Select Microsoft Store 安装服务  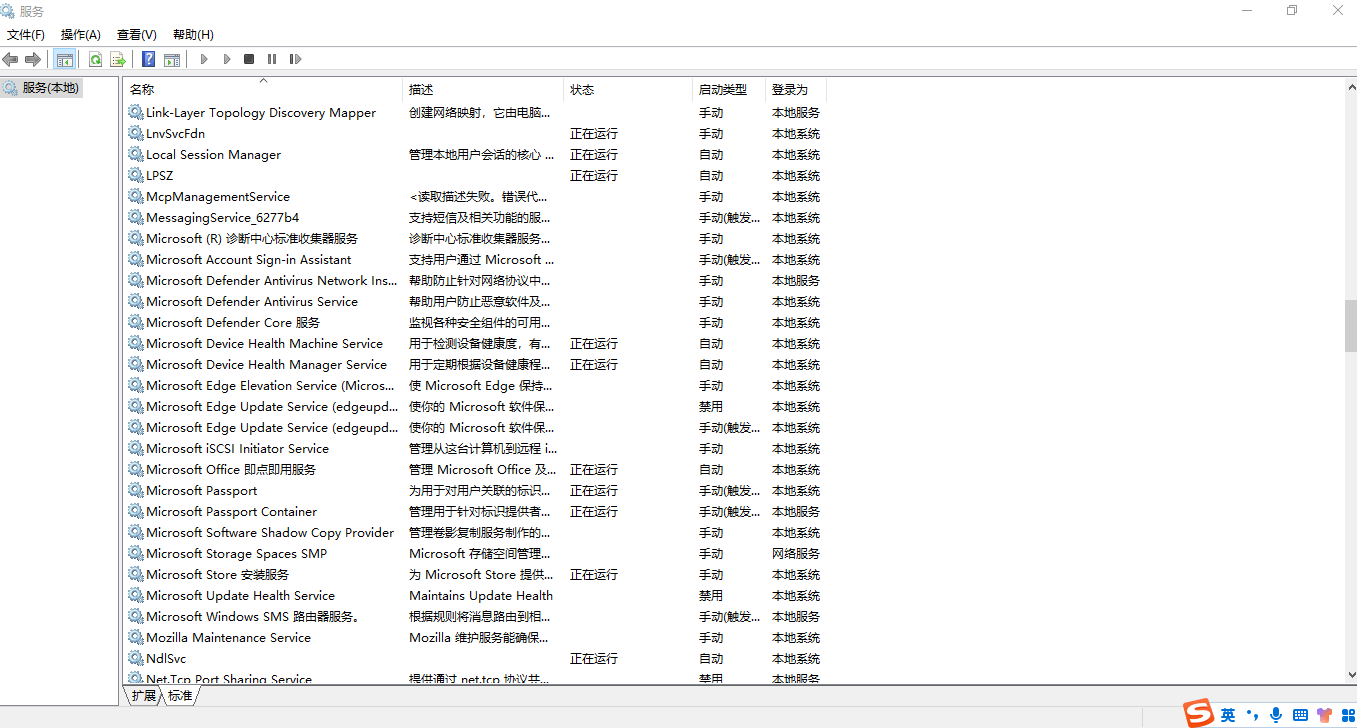pos(218,574)
